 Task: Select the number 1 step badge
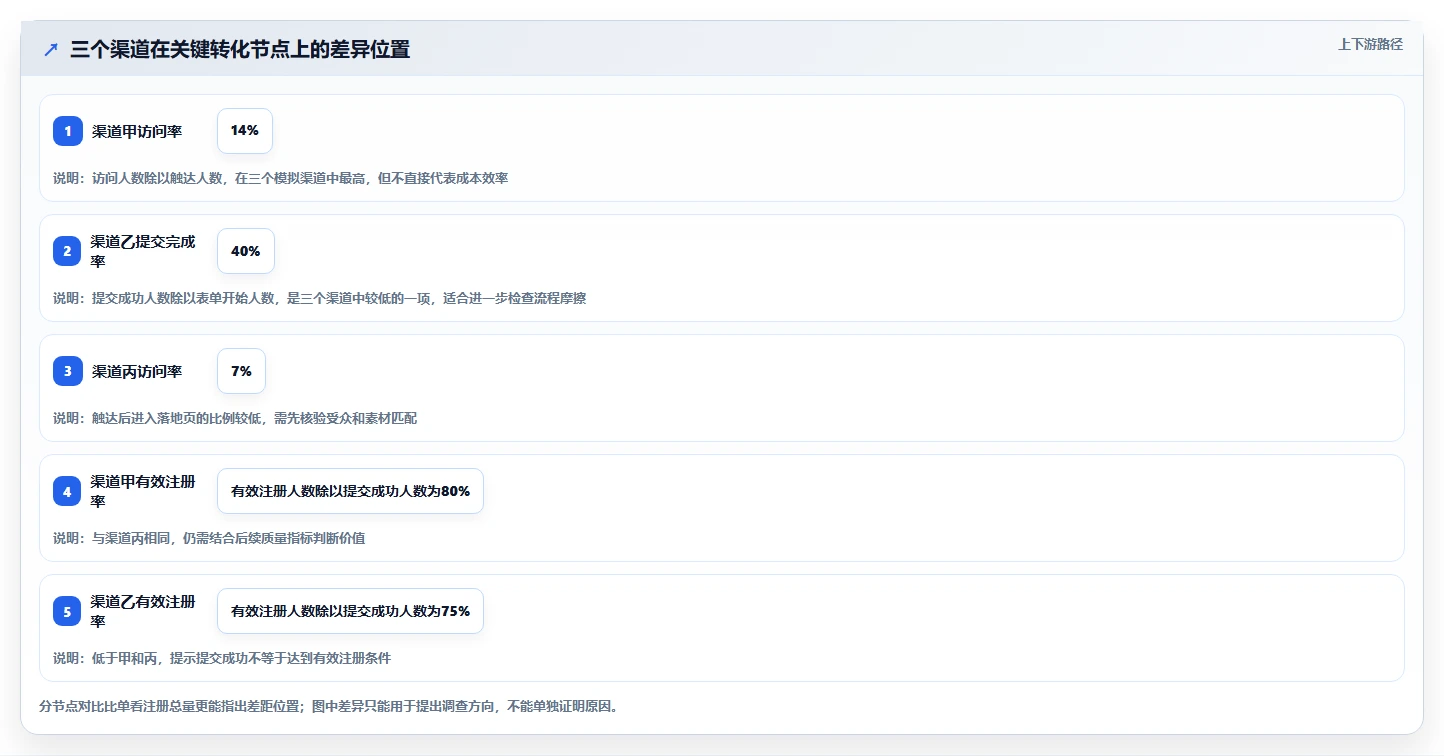tap(67, 131)
